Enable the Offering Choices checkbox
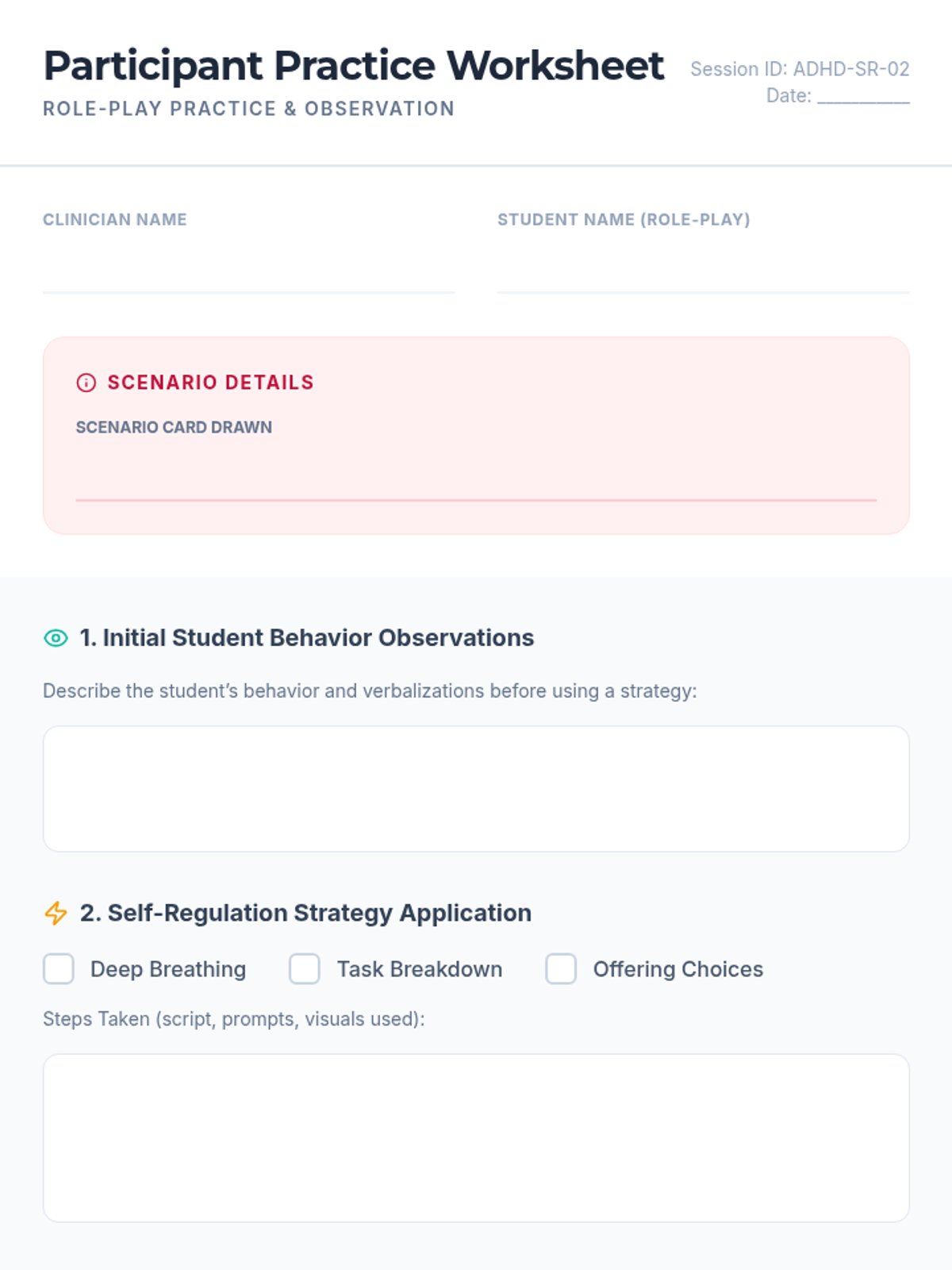This screenshot has width=952, height=1270. click(x=561, y=969)
